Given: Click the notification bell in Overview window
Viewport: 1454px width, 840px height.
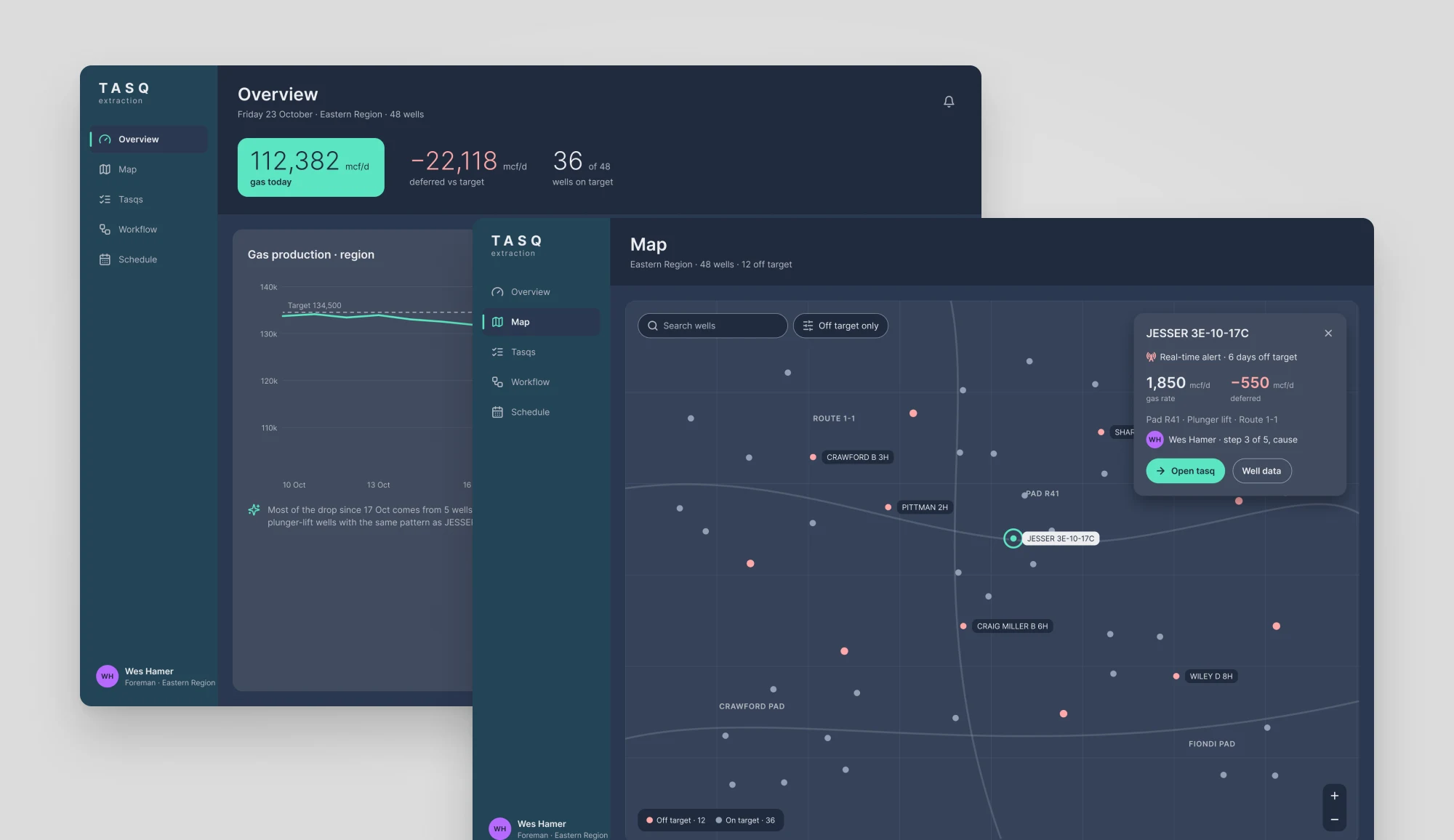Looking at the screenshot, I should pos(949,102).
